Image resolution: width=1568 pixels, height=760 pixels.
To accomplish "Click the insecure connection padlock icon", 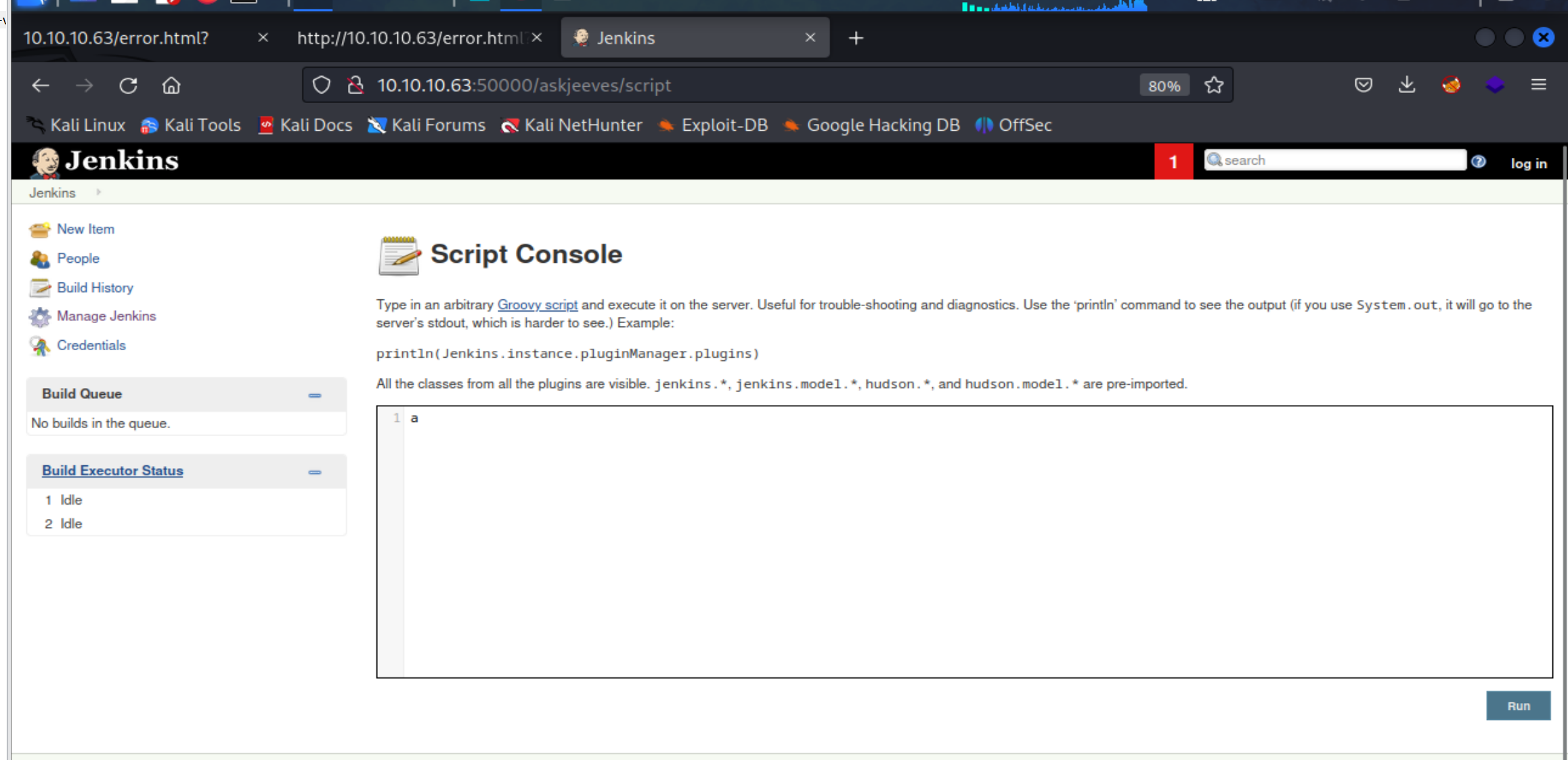I will coord(355,85).
